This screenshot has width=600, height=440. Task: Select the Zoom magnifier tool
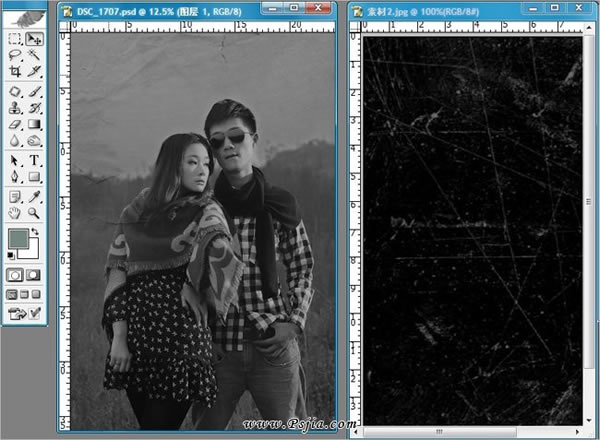(34, 213)
